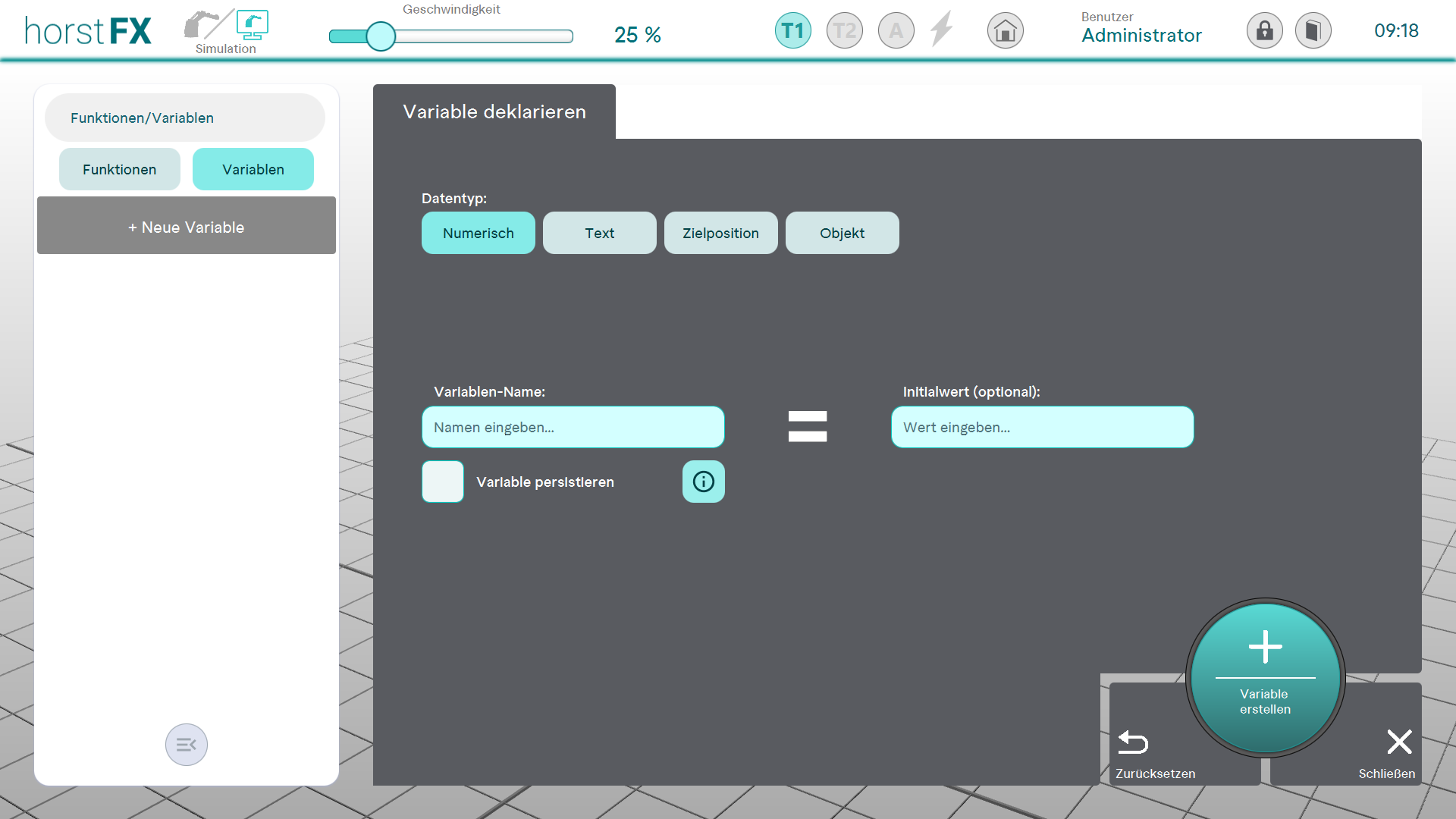The image size is (1456, 819).
Task: Enable Variable persistieren checkbox
Action: (x=443, y=482)
